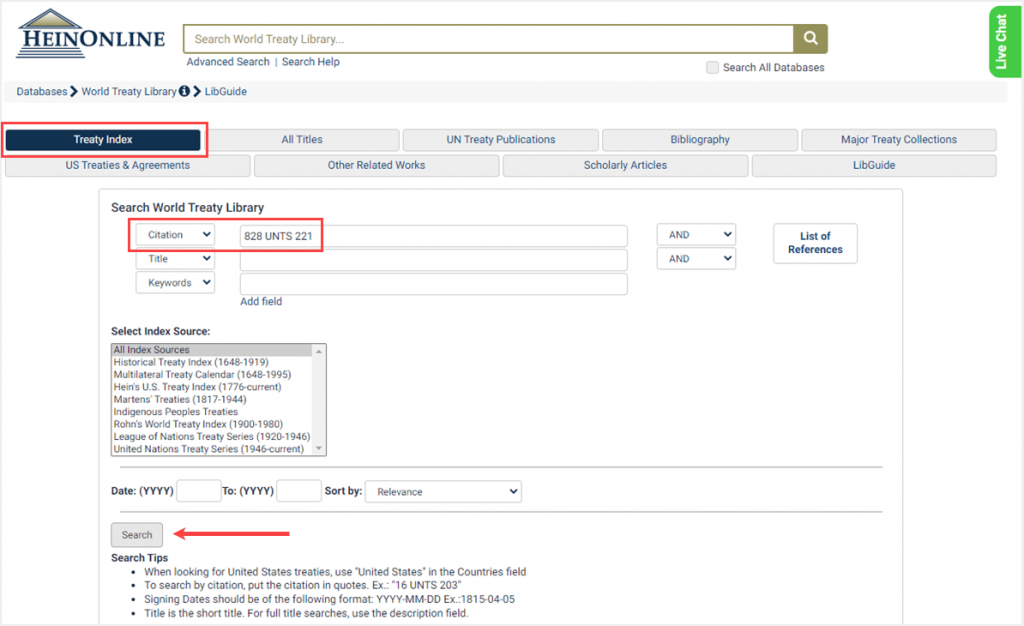Click the Date (YYYY) from field
The height and width of the screenshot is (626, 1024).
[199, 491]
